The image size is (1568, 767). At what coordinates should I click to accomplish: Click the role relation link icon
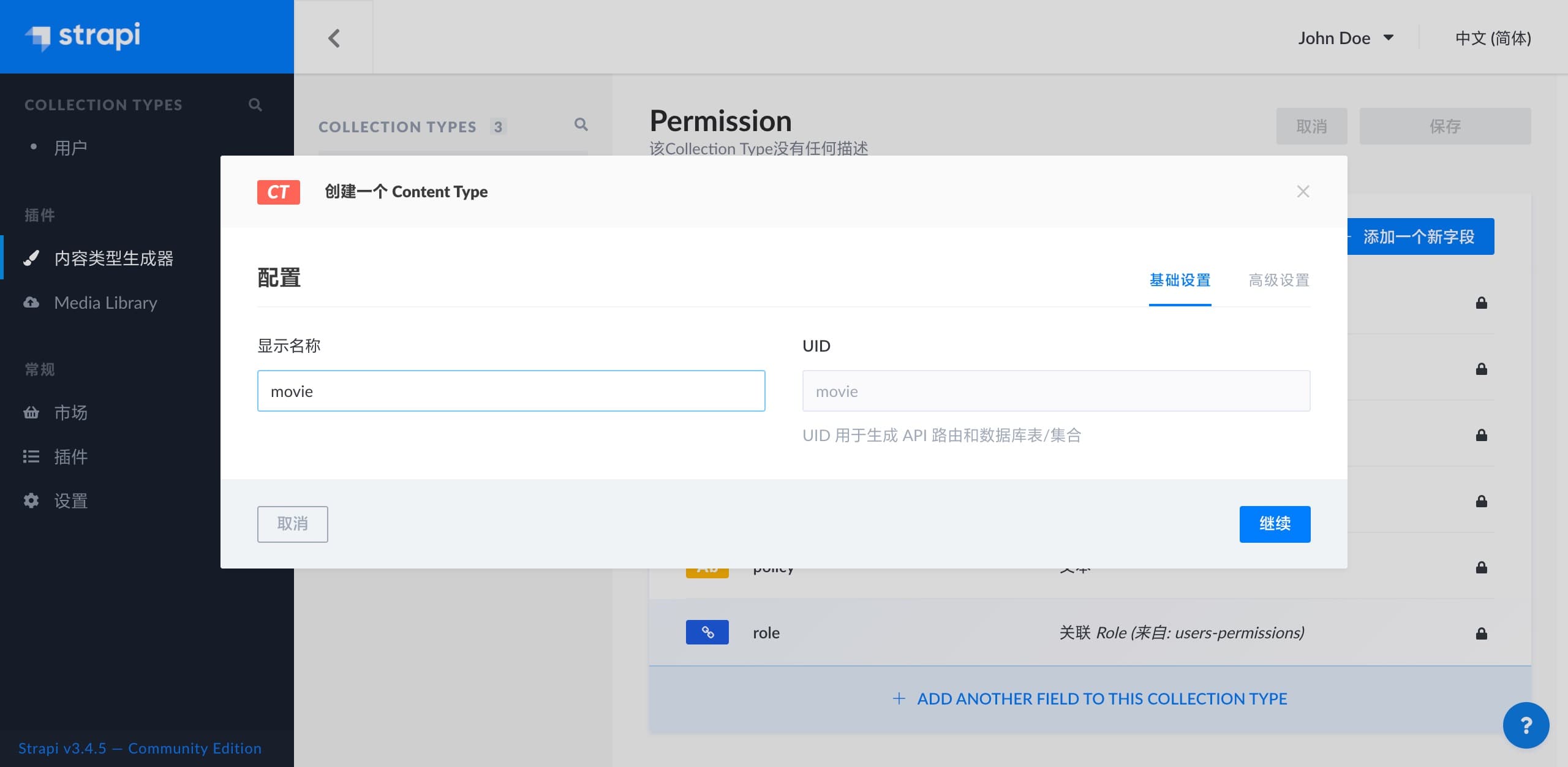click(x=707, y=632)
